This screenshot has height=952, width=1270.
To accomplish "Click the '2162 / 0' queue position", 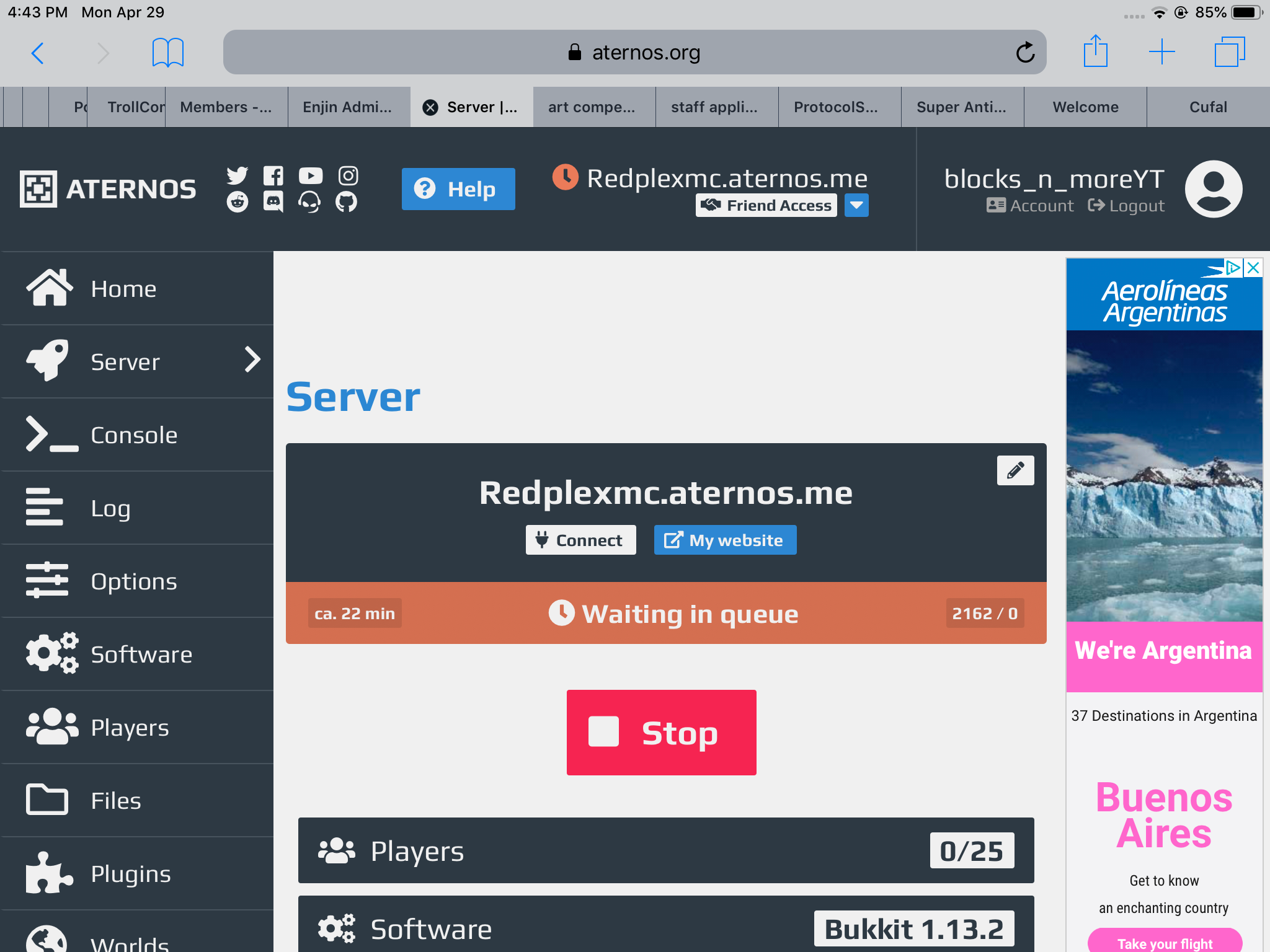I will (985, 613).
